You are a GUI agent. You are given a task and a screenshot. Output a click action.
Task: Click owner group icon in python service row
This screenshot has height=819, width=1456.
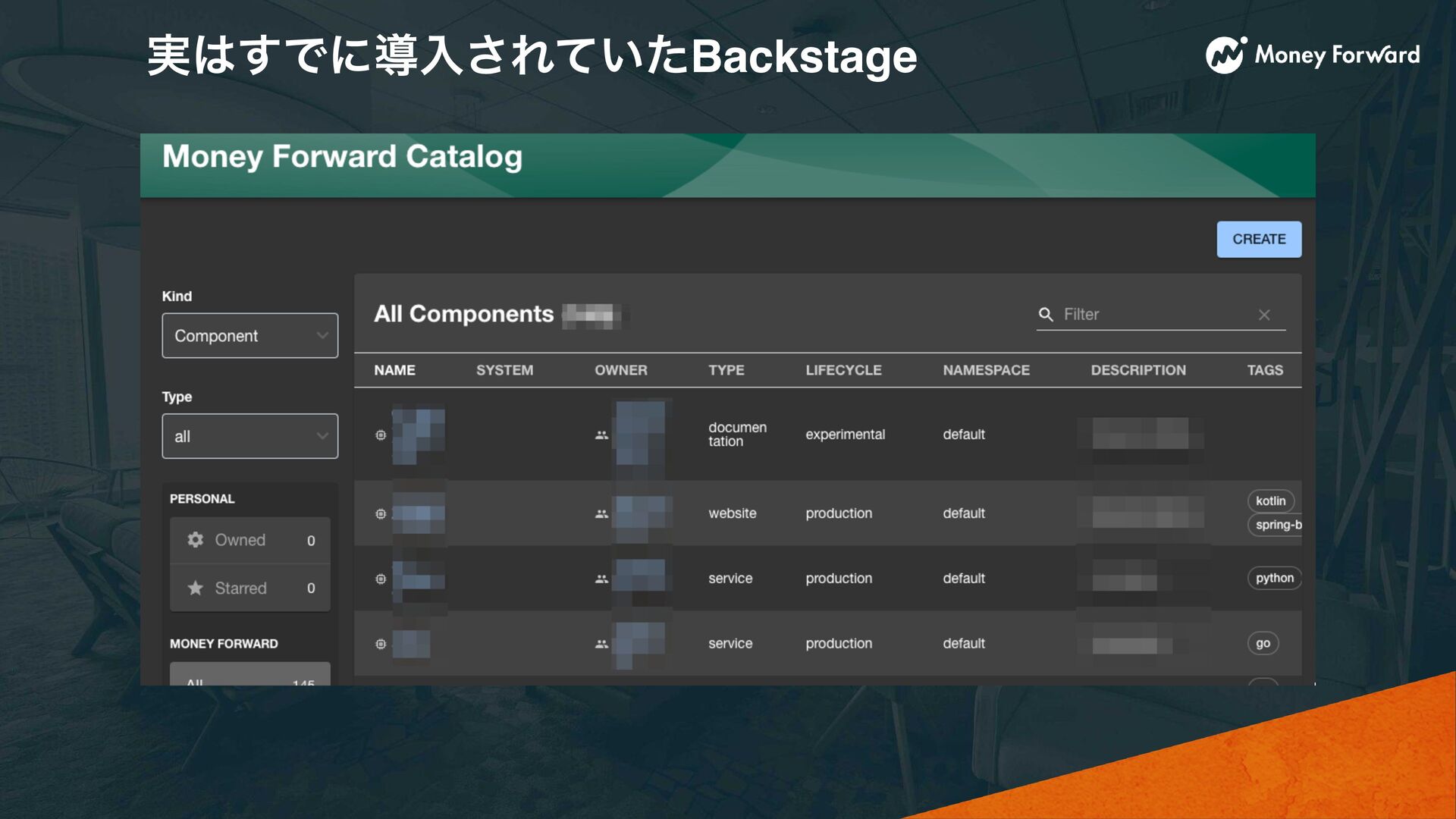[601, 579]
